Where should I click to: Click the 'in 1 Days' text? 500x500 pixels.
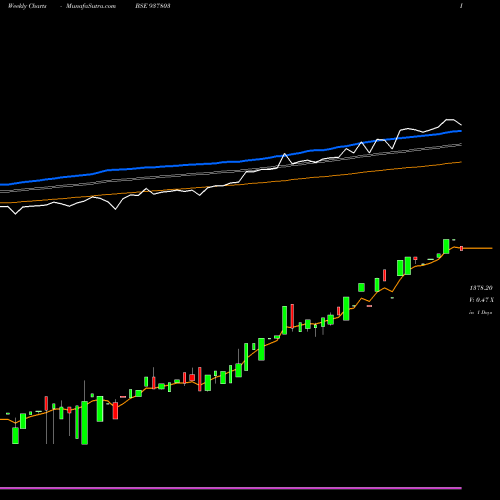click(481, 313)
